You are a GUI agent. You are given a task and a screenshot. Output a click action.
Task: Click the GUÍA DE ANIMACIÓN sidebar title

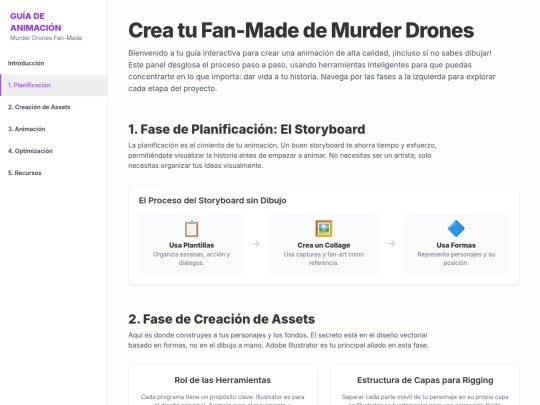point(36,22)
